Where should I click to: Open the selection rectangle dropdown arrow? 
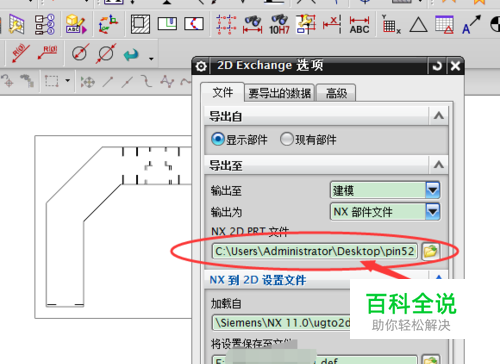click(68, 80)
